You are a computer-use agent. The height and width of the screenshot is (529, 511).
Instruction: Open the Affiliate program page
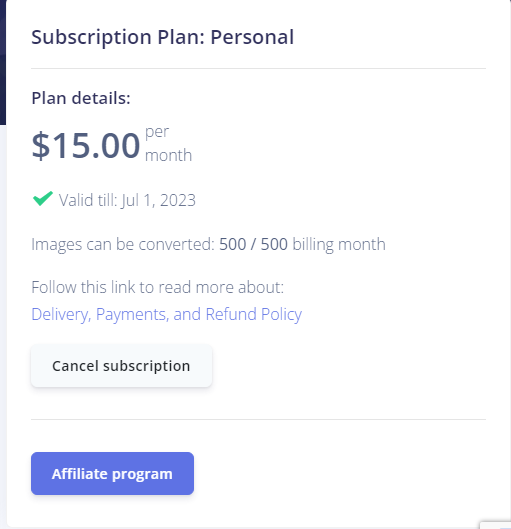coord(112,474)
